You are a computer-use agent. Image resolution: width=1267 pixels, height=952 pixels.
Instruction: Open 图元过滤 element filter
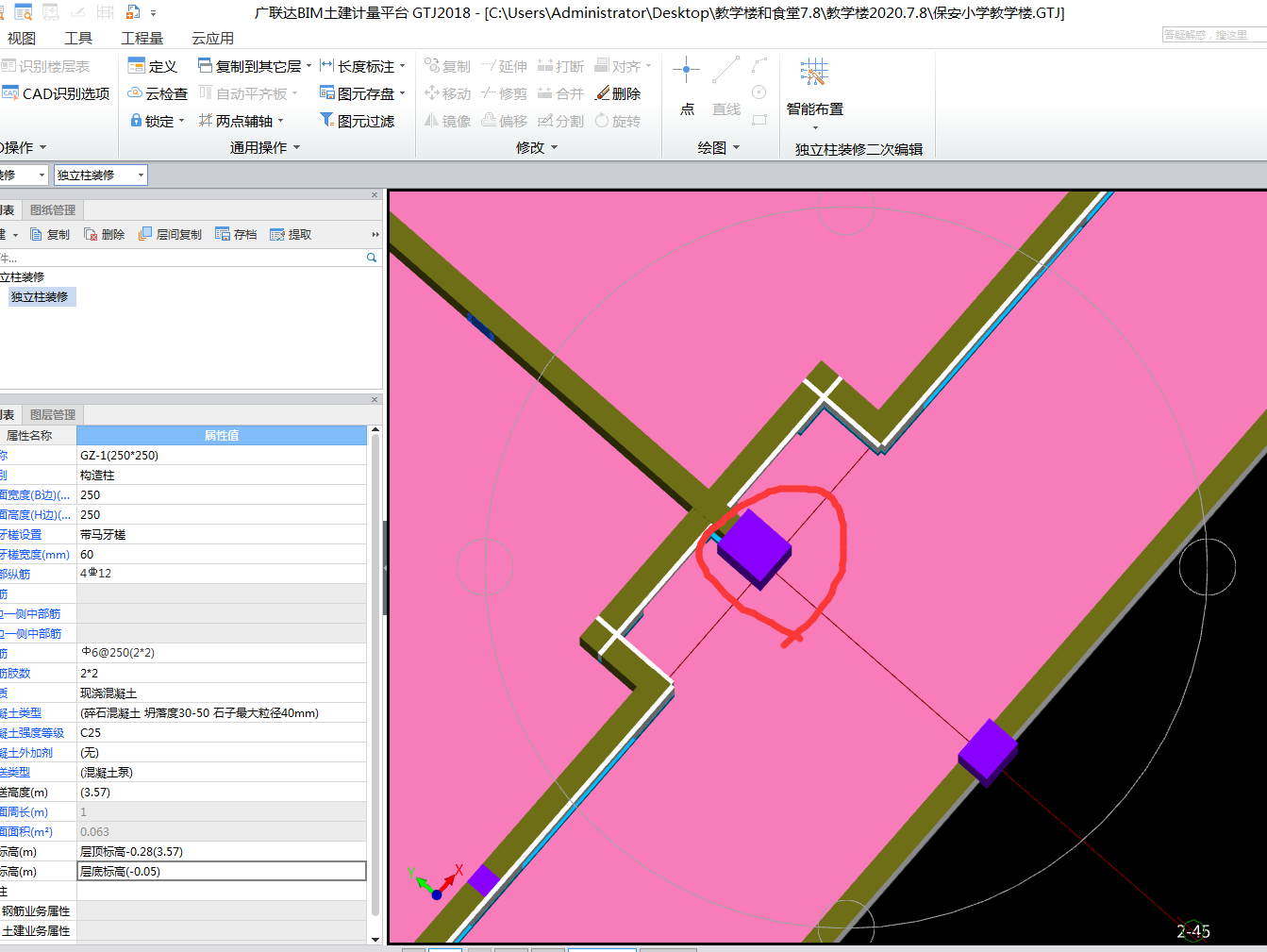[x=357, y=121]
